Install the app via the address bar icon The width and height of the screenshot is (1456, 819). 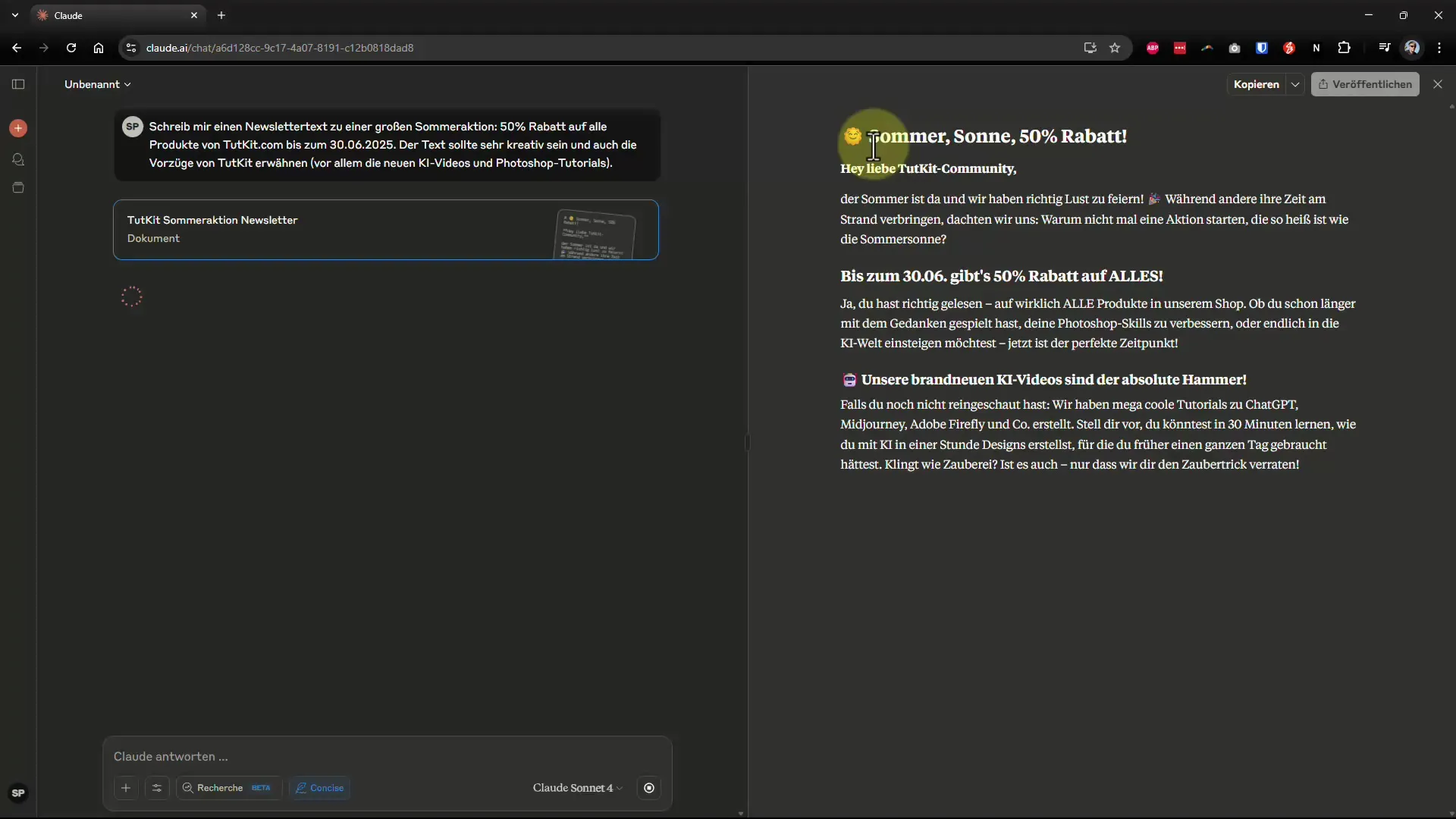1090,48
